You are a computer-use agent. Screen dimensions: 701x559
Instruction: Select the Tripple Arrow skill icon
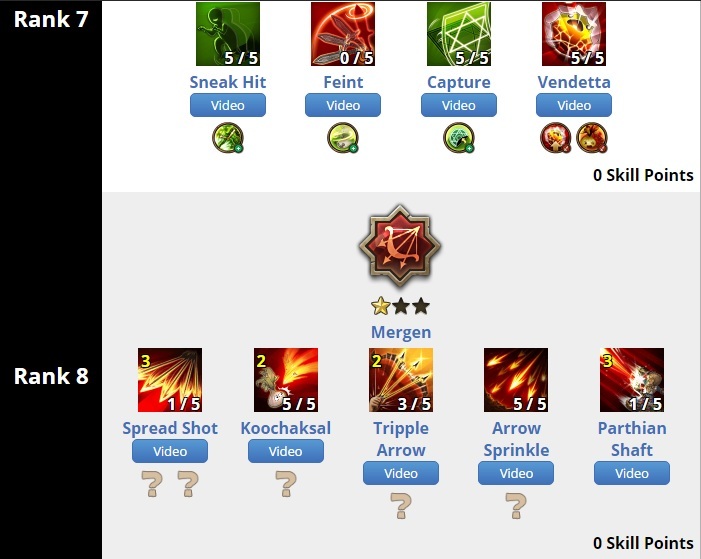point(401,380)
